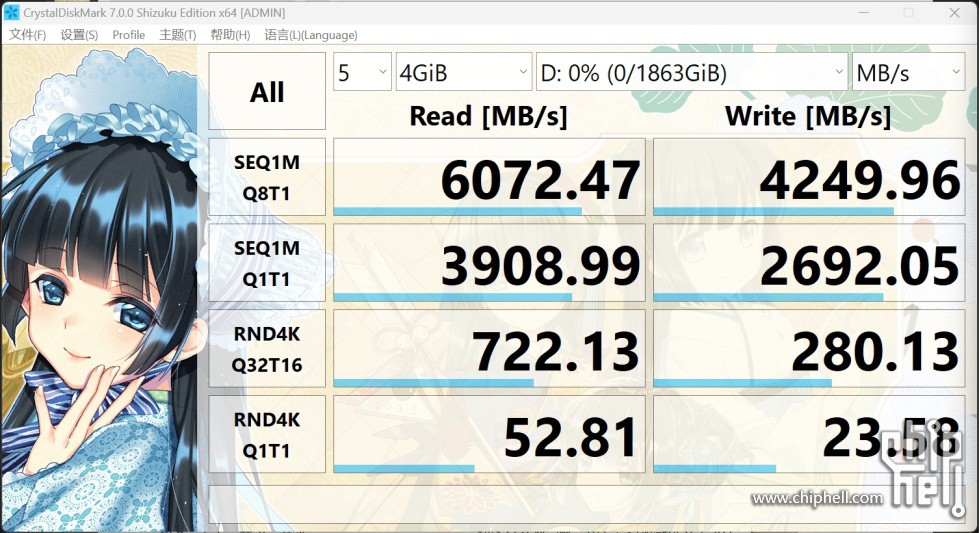This screenshot has height=533, width=979.
Task: Click the RND4K Q1T1 read result 52.81
Action: click(490, 434)
